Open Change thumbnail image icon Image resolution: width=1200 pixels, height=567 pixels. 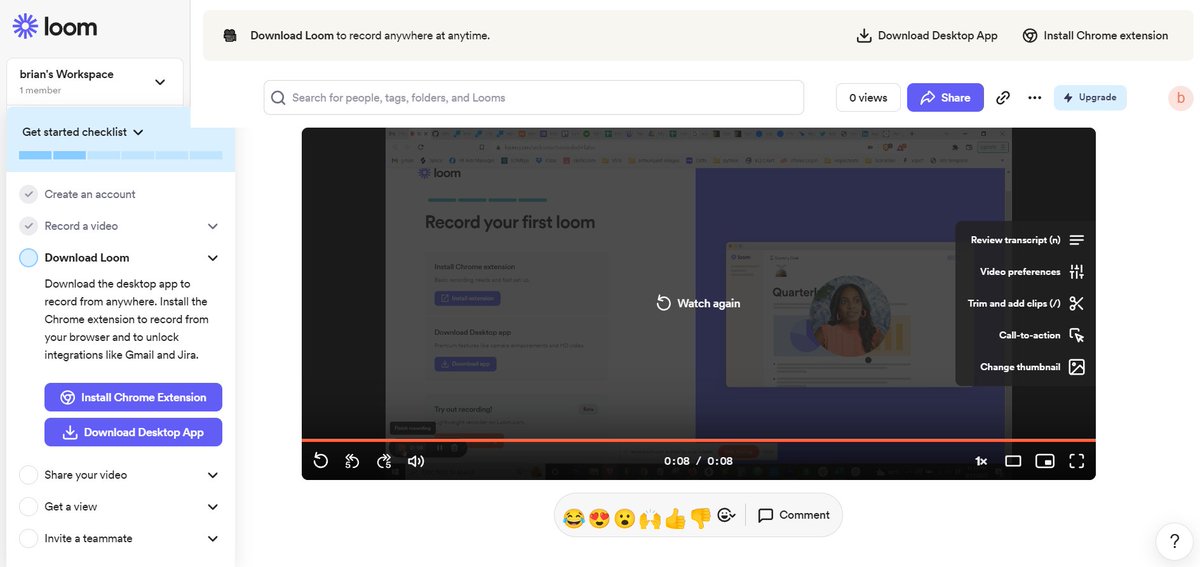(x=1077, y=367)
